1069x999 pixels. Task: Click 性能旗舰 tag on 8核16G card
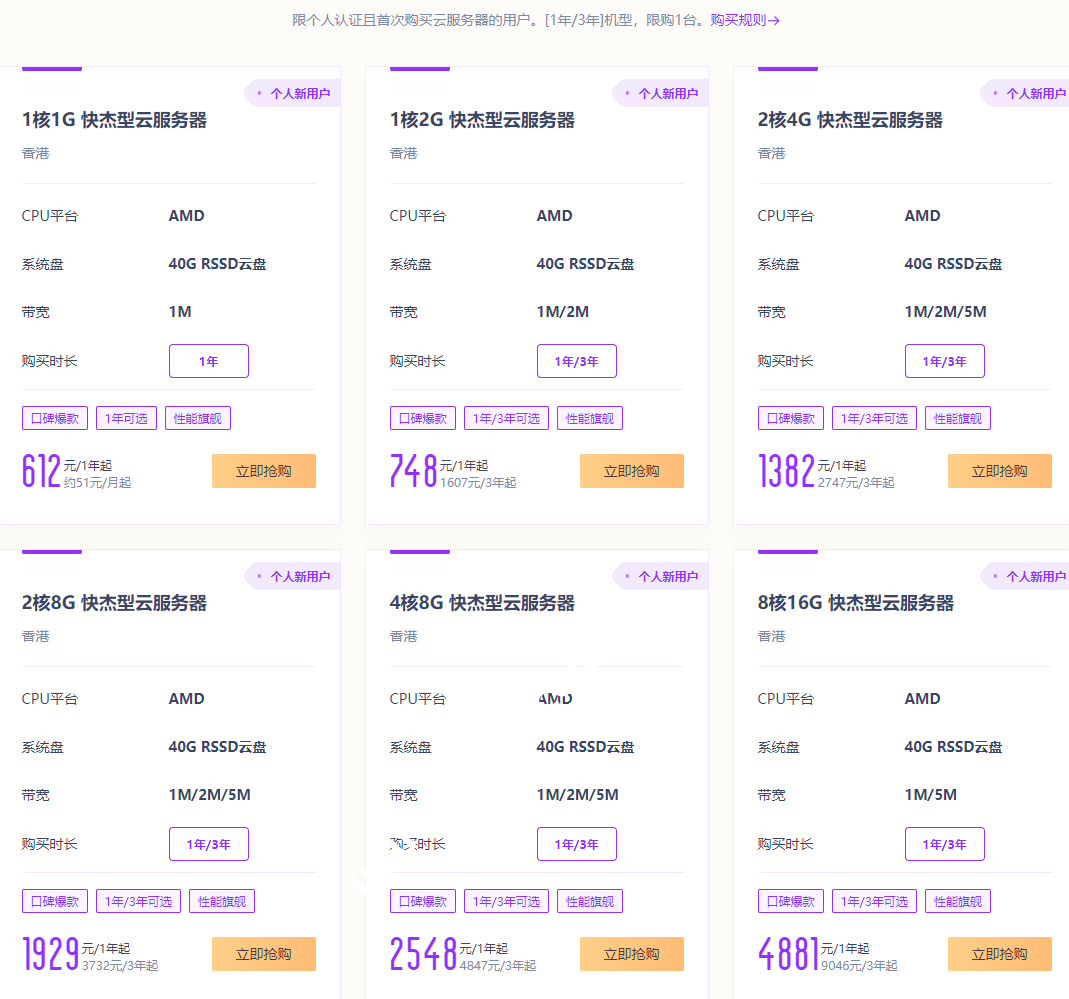tap(958, 901)
